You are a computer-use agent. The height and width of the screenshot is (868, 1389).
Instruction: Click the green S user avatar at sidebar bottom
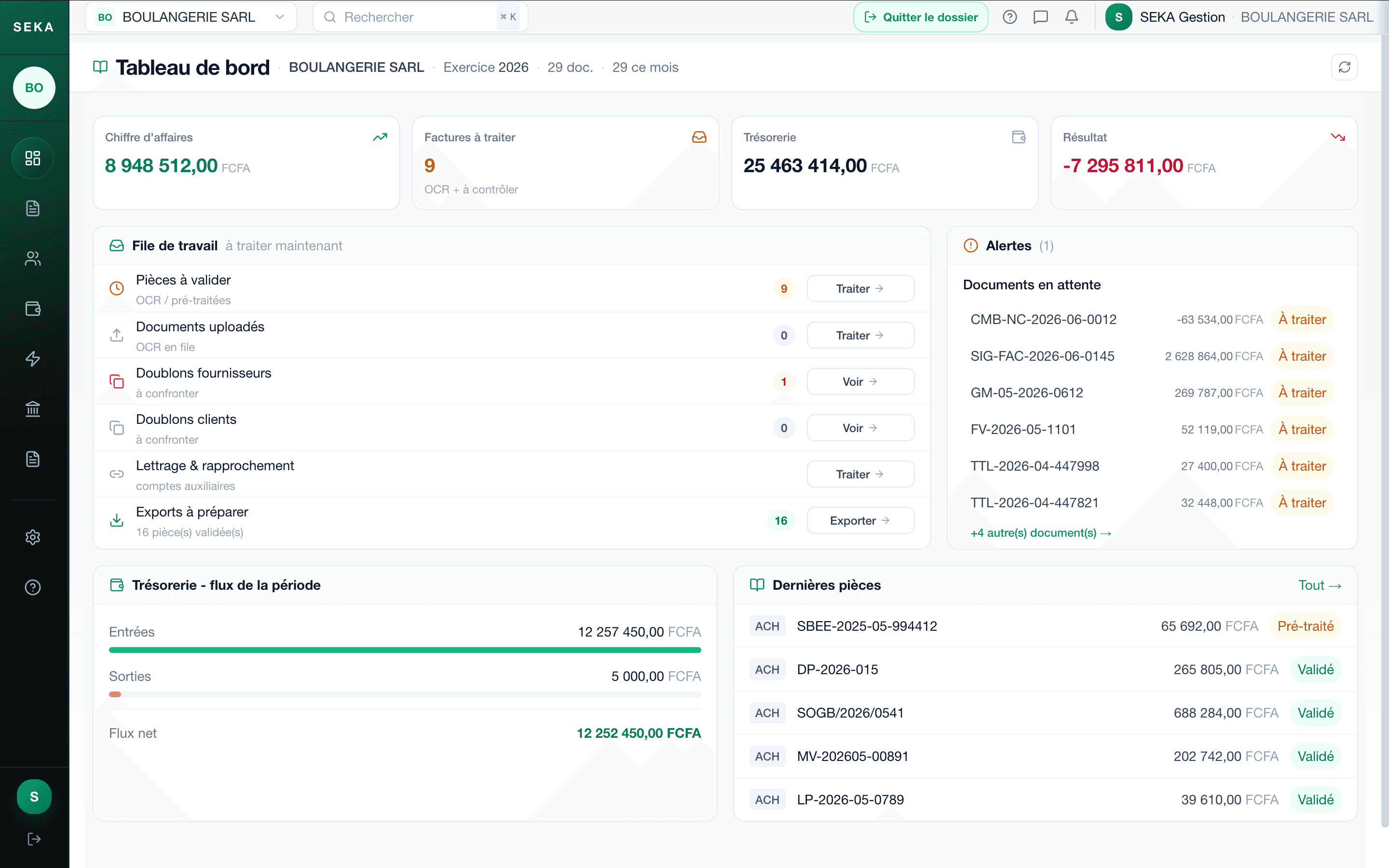coord(34,797)
